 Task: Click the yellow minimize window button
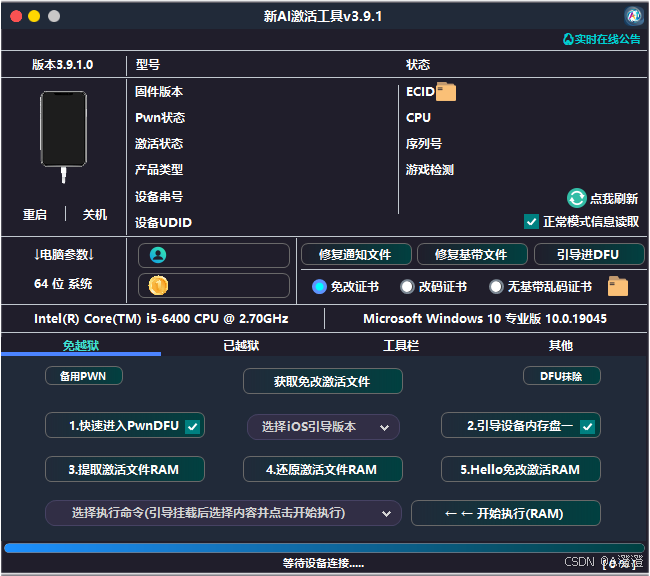tap(34, 16)
